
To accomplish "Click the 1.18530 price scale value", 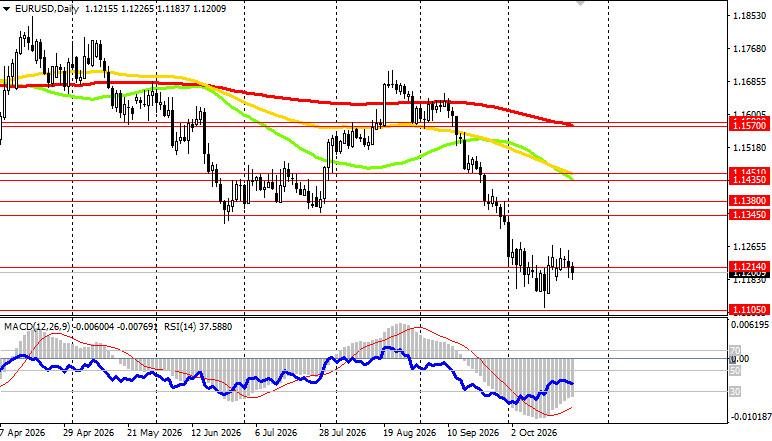I will (749, 16).
